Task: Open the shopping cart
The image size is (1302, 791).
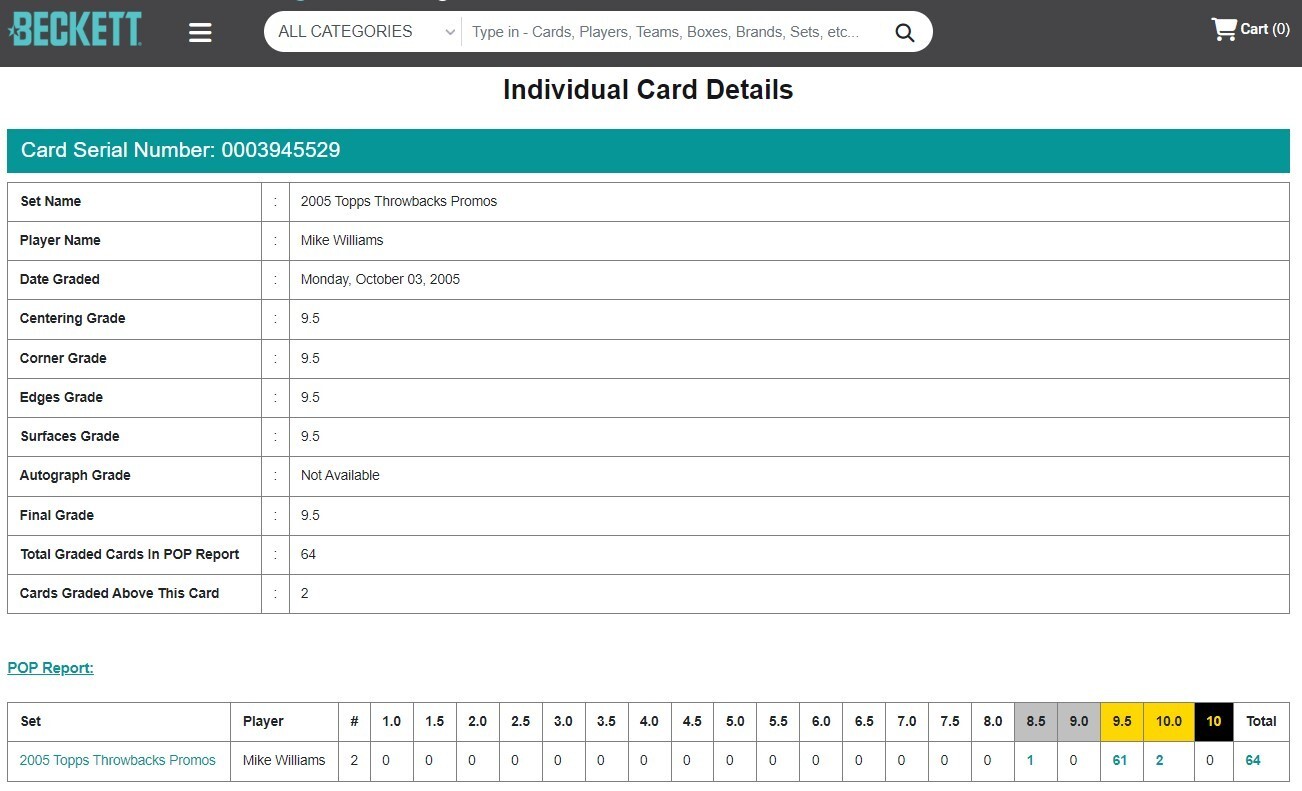Action: click(x=1250, y=29)
